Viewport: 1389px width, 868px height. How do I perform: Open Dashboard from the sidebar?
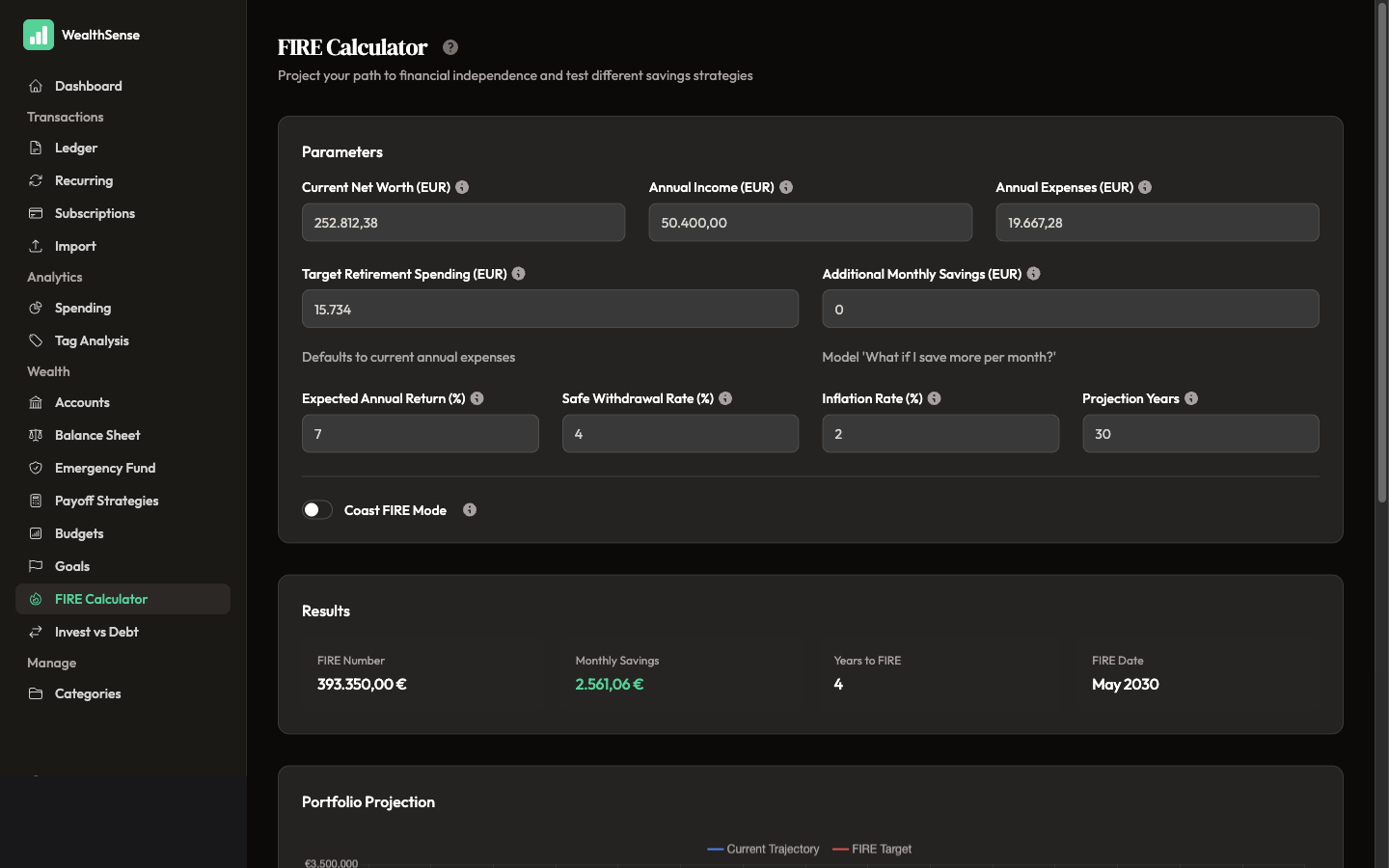[123, 86]
